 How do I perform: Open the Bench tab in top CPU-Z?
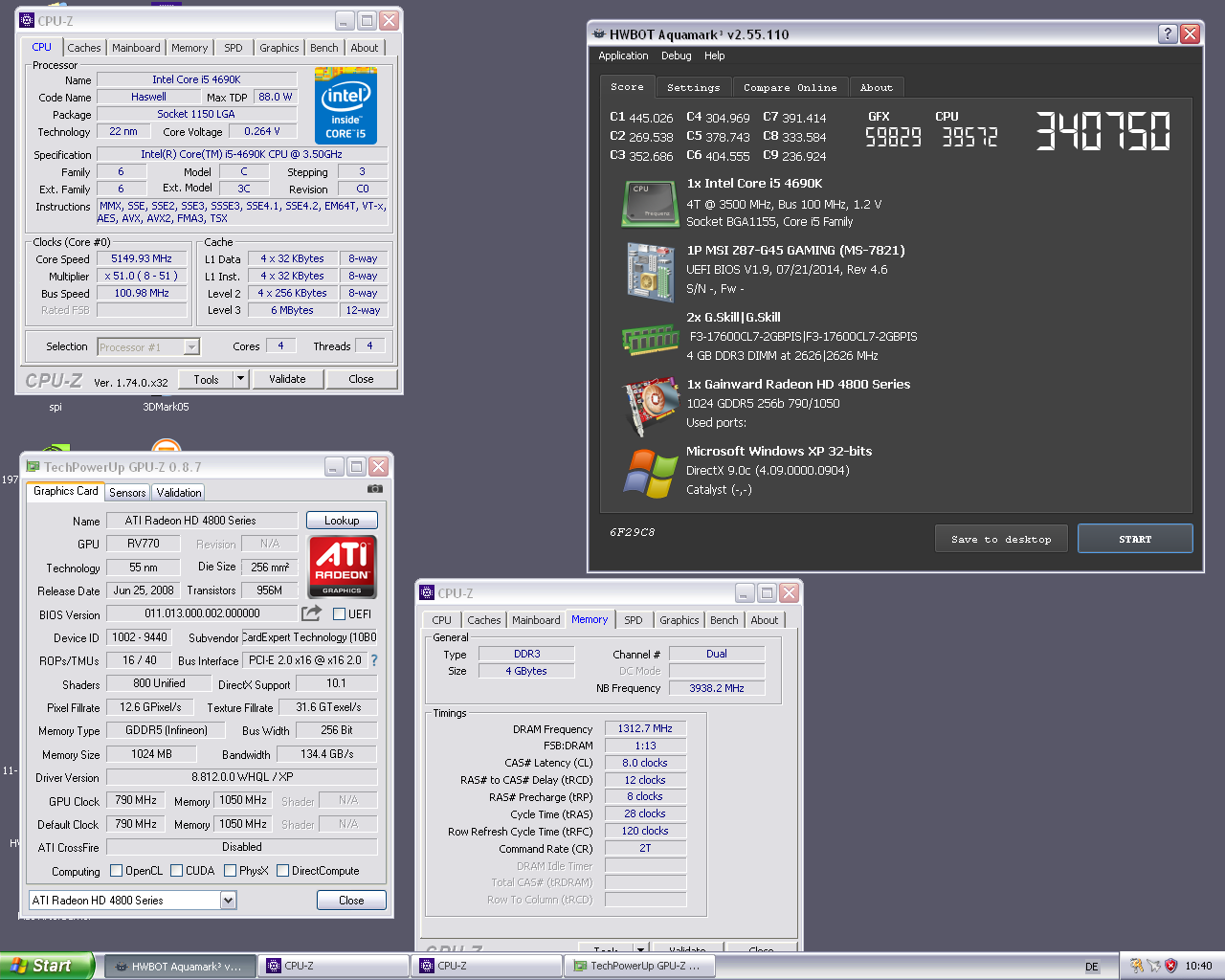click(323, 48)
